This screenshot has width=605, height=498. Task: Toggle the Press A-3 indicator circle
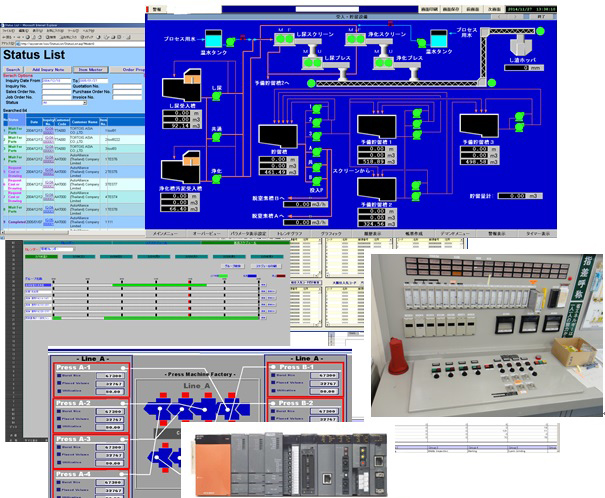123,439
